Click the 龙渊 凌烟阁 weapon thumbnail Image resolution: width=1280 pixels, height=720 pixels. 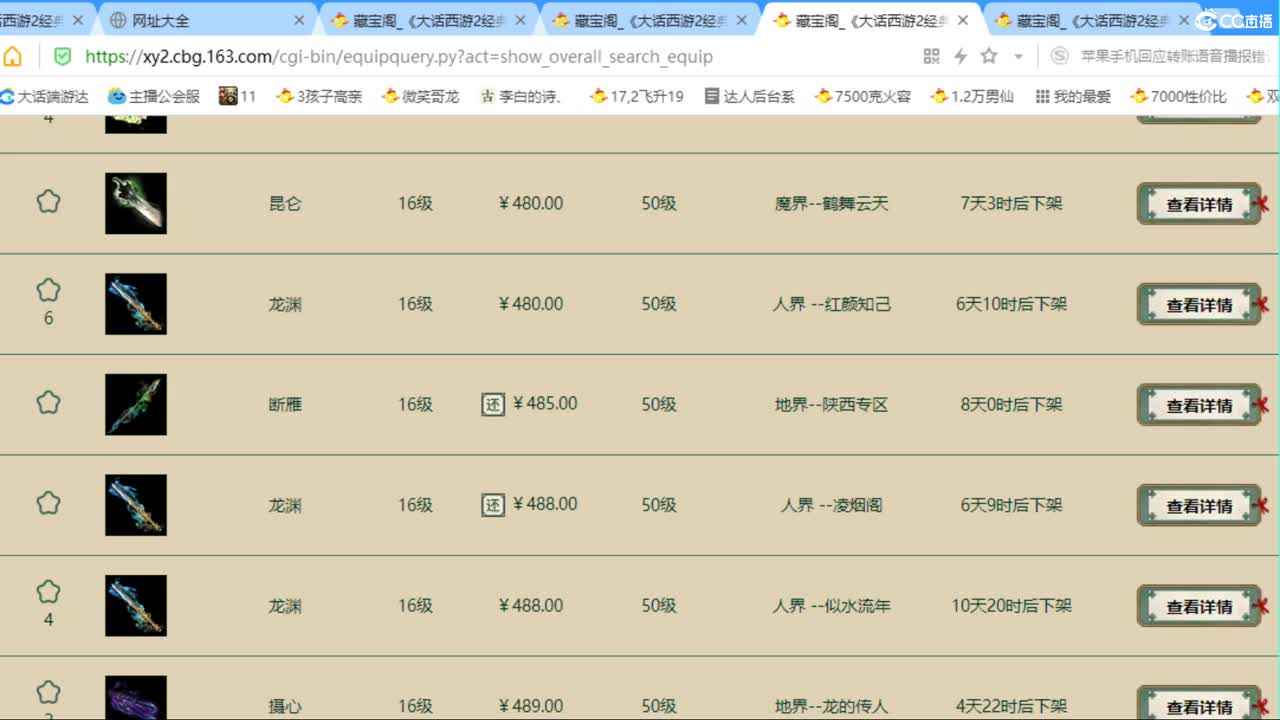(x=136, y=505)
